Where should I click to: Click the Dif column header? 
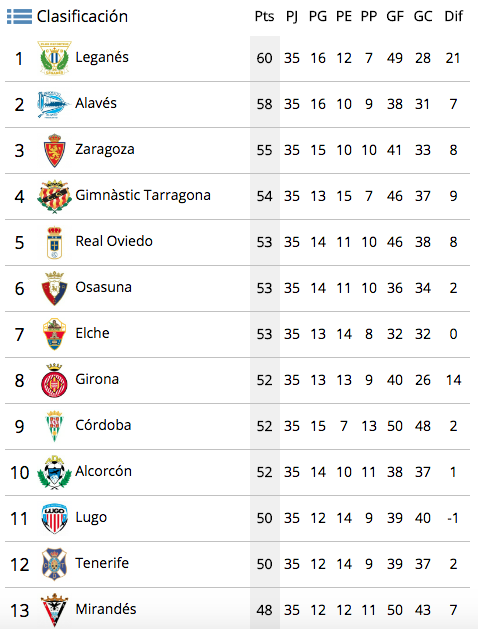[454, 16]
